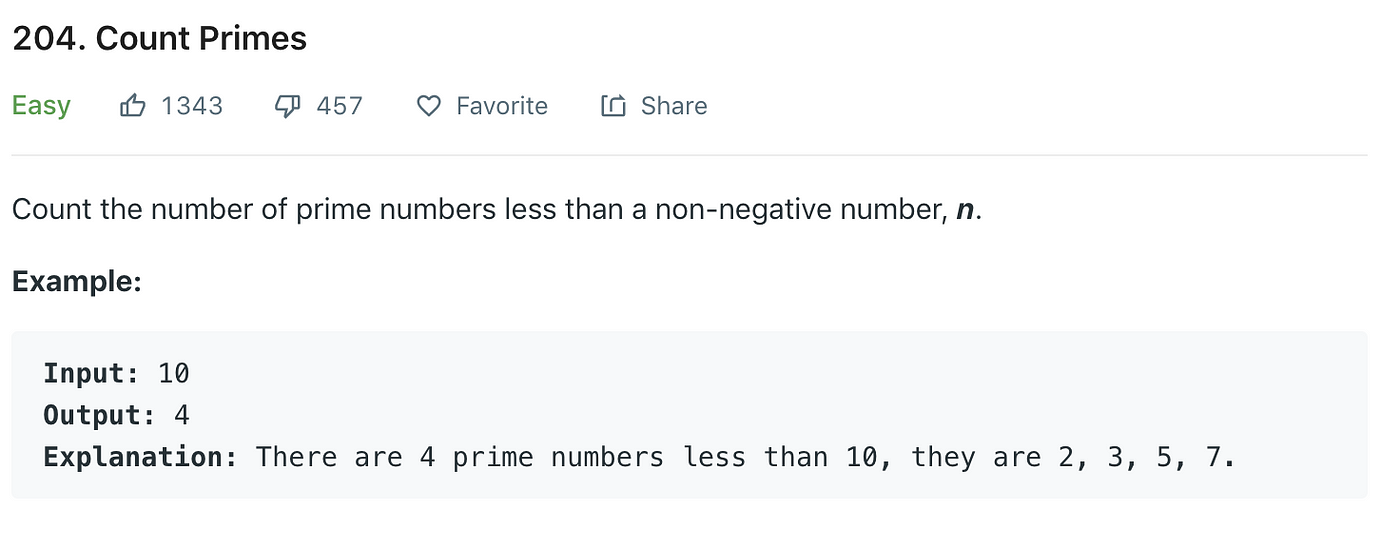Image resolution: width=1400 pixels, height=533 pixels.
Task: Click the Example: heading
Action: point(77,282)
